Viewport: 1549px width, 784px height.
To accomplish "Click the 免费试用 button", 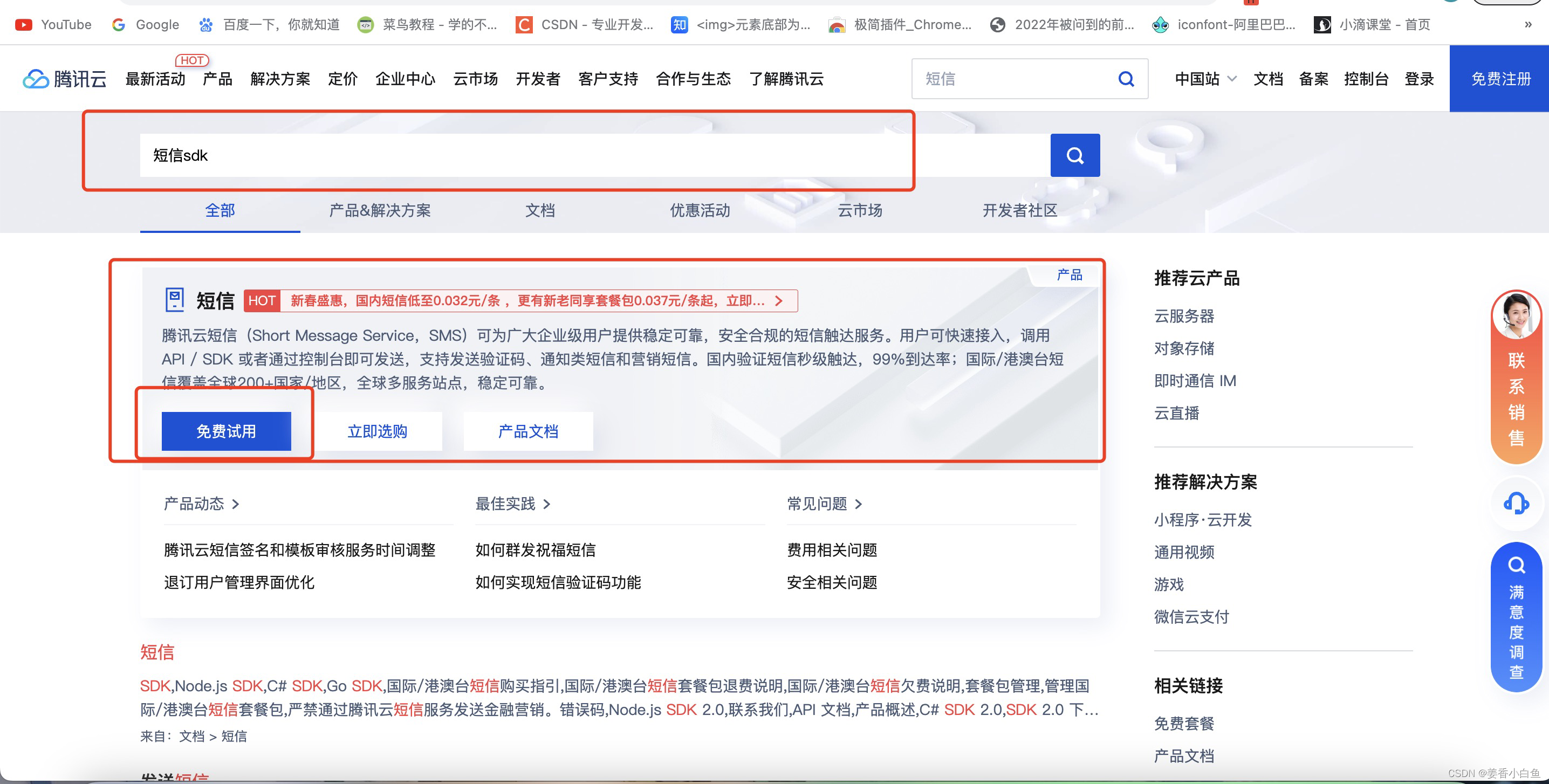I will [x=226, y=431].
